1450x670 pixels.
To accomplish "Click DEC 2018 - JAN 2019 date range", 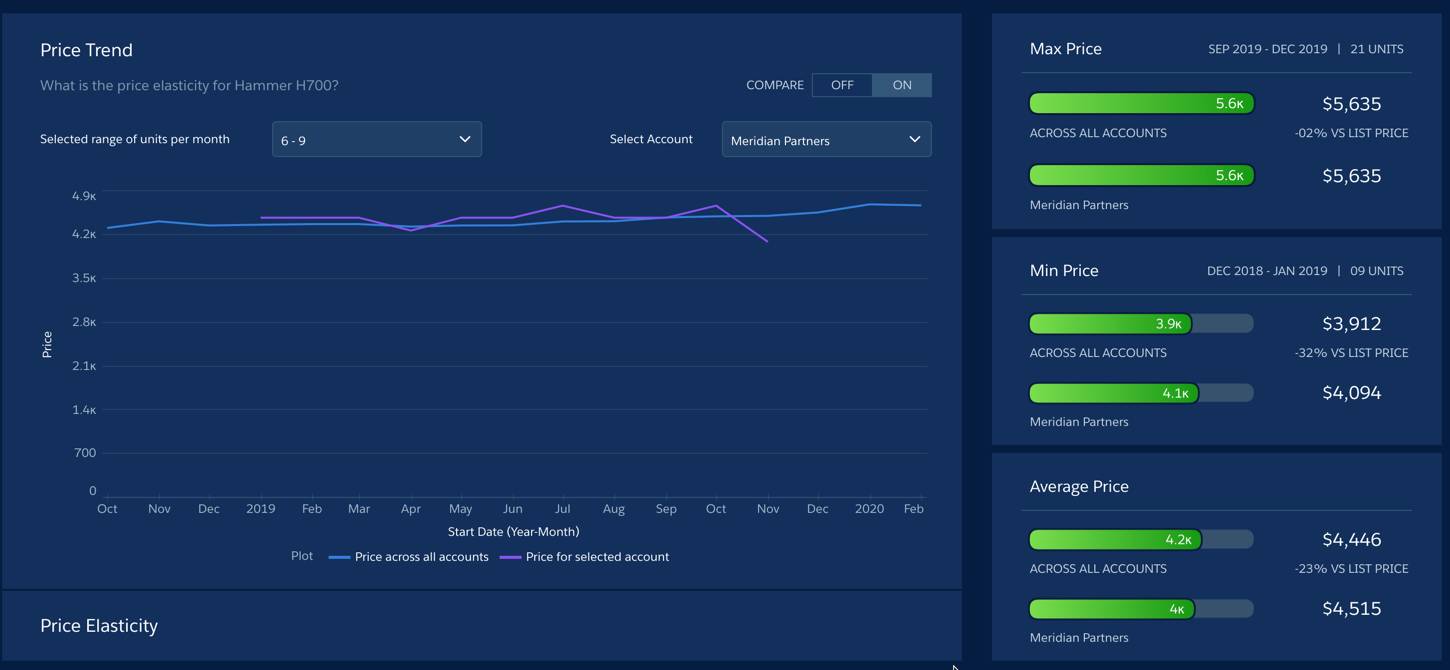I will [1267, 271].
